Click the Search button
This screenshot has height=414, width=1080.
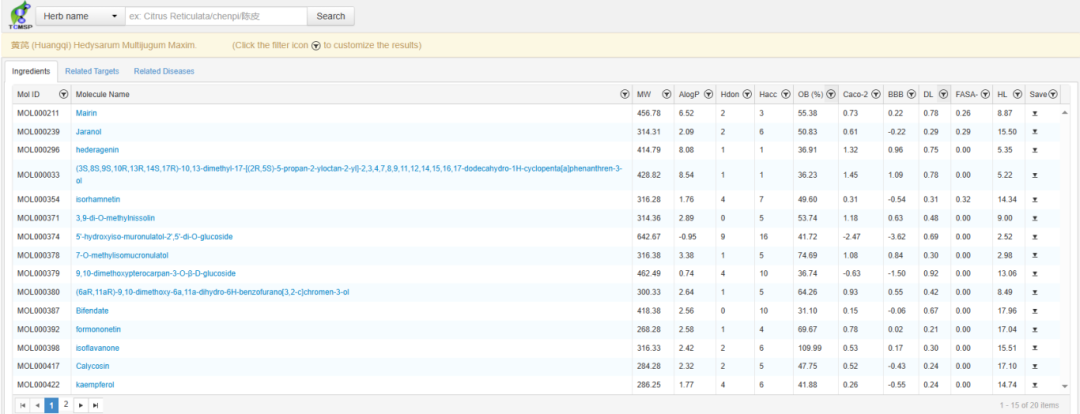point(329,16)
